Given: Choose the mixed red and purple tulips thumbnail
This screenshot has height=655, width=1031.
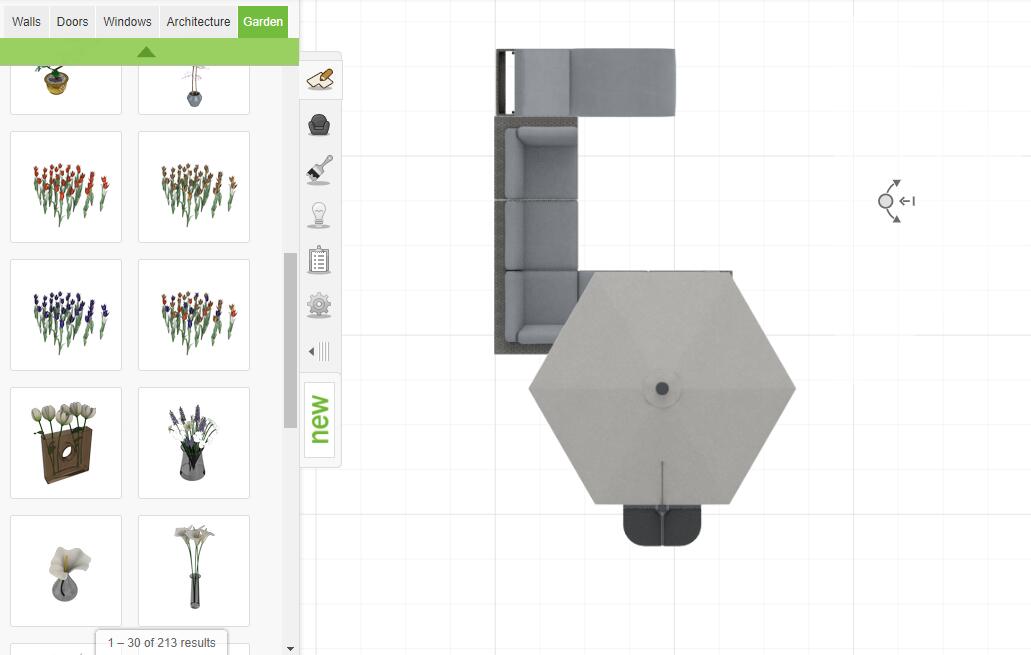Looking at the screenshot, I should (194, 315).
